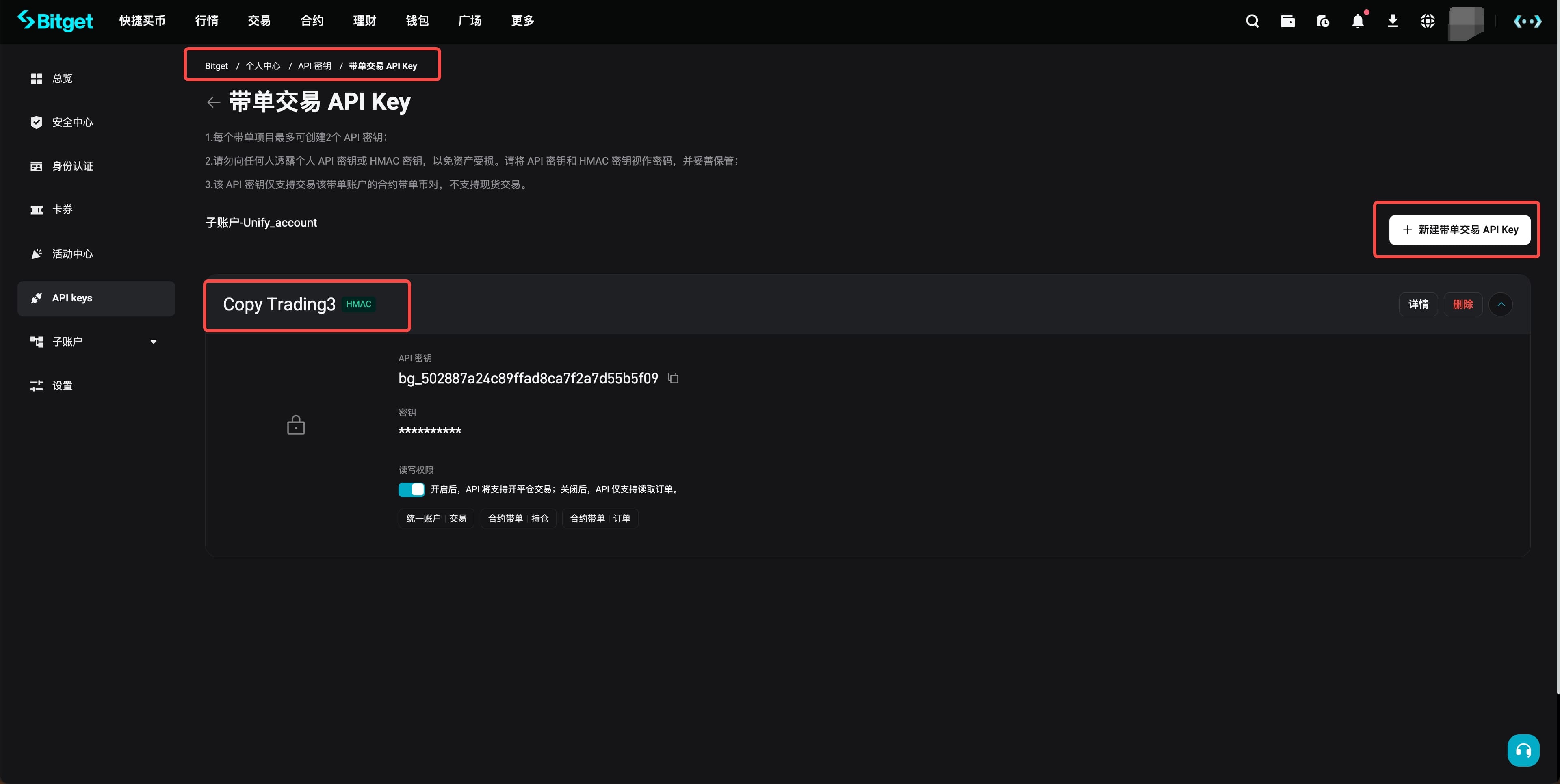
Task: Open the profile avatar menu in top bar
Action: pyautogui.click(x=1465, y=22)
